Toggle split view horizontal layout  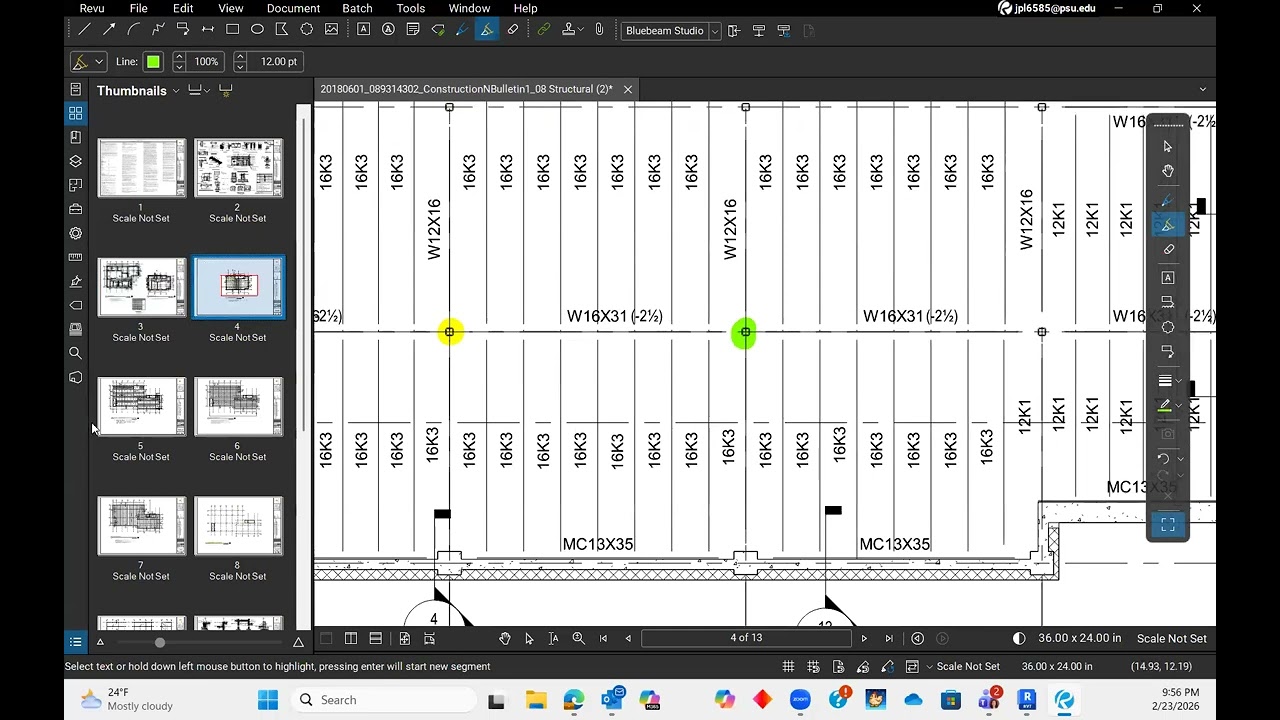click(x=375, y=638)
